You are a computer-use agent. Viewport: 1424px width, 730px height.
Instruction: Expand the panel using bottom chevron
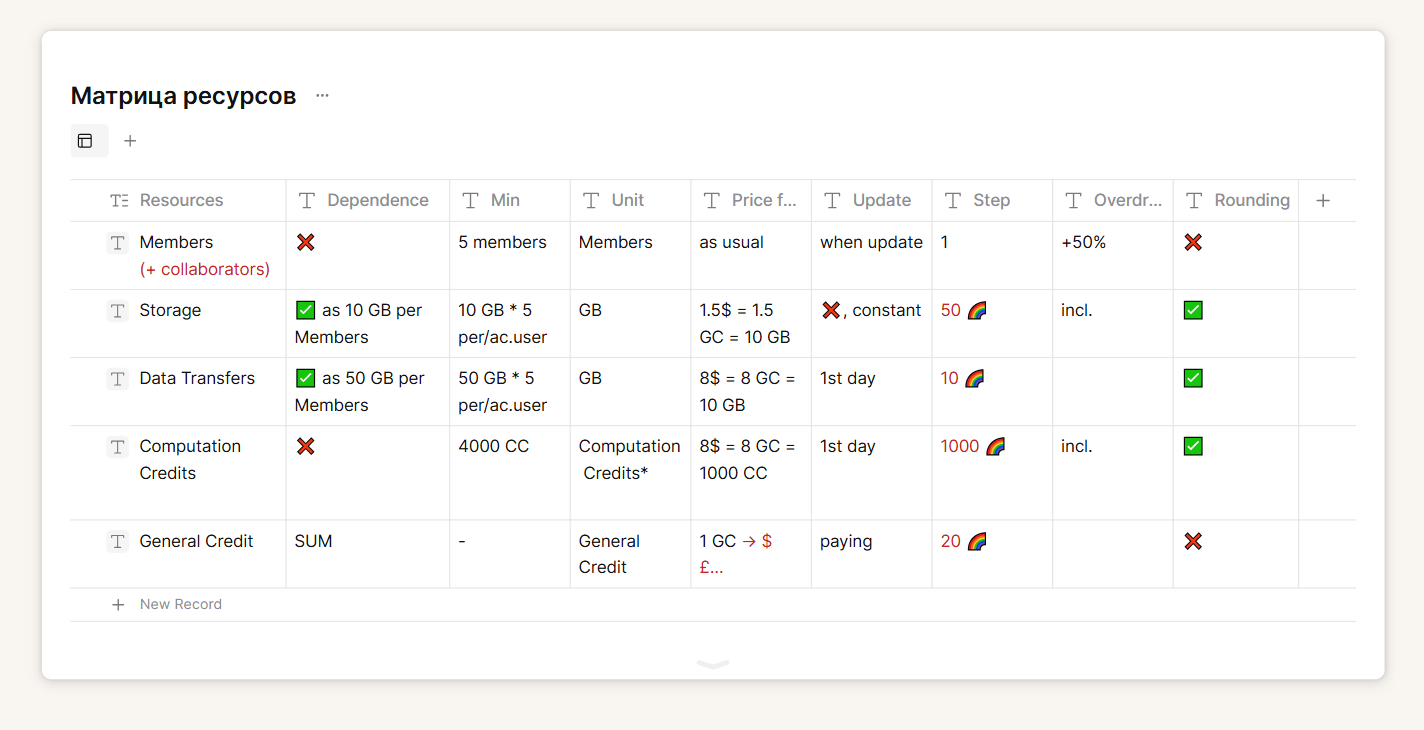[x=712, y=664]
